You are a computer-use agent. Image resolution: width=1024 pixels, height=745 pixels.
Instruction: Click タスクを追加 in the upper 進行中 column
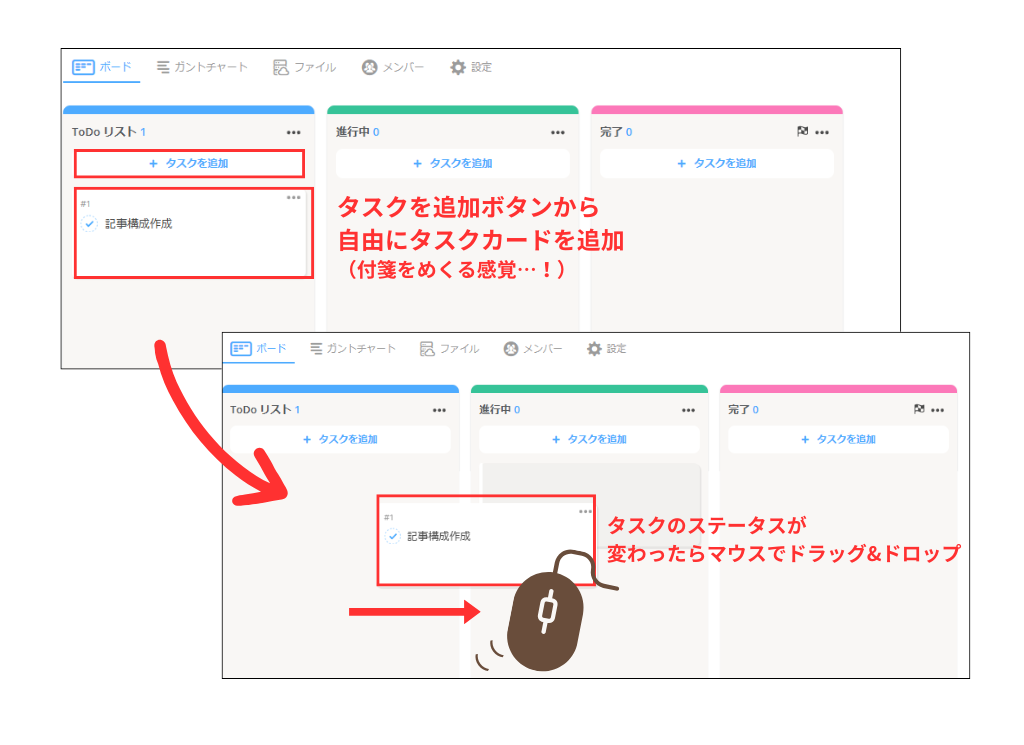click(x=453, y=163)
